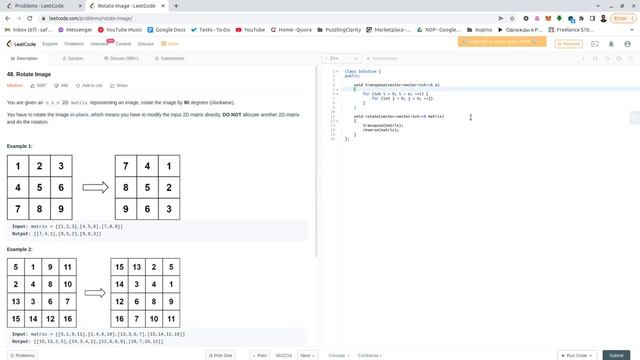Click the orange promotional banner
640x360 pixels.
502,42
